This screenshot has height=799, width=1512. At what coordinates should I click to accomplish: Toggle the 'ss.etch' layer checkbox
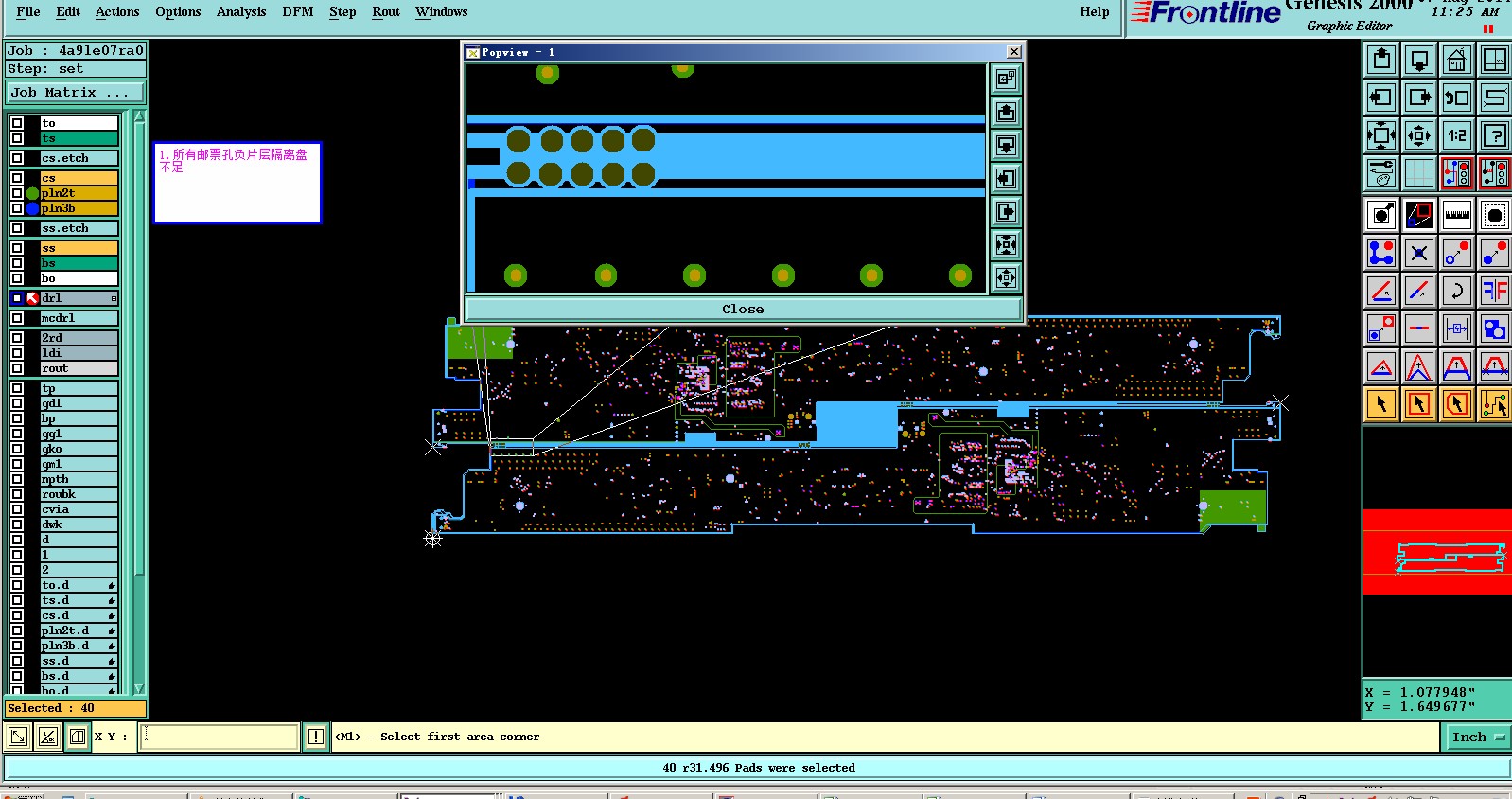point(17,228)
